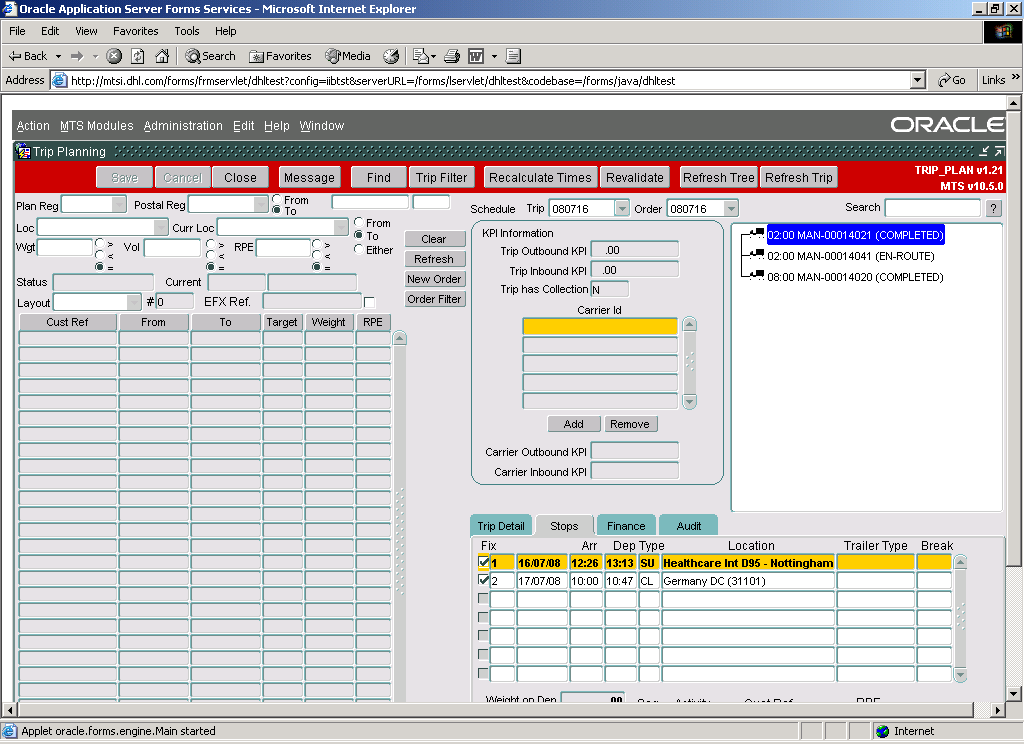Click the Trip Filter button
Image resolution: width=1024 pixels, height=744 pixels.
[x=441, y=178]
